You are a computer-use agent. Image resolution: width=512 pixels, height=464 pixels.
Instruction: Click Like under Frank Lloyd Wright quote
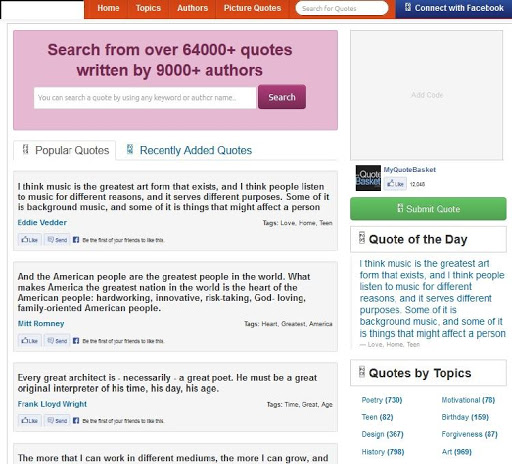[x=30, y=421]
